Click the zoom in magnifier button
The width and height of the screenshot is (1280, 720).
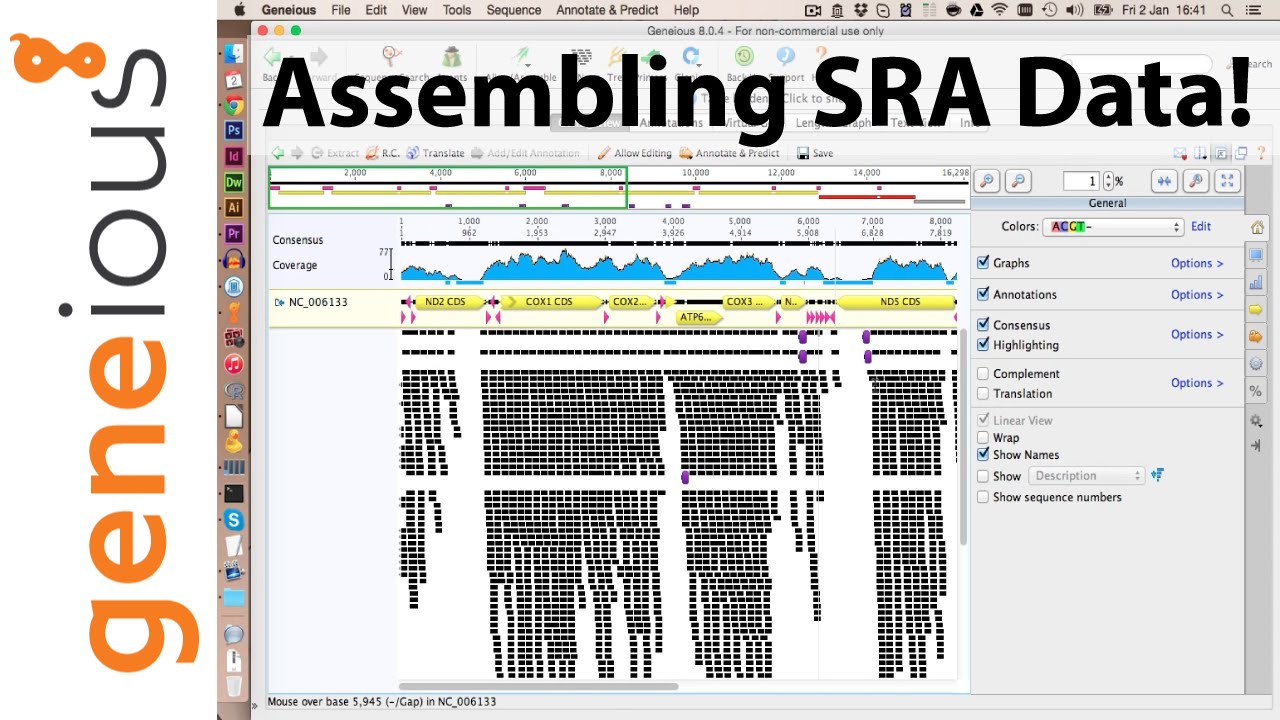point(986,181)
